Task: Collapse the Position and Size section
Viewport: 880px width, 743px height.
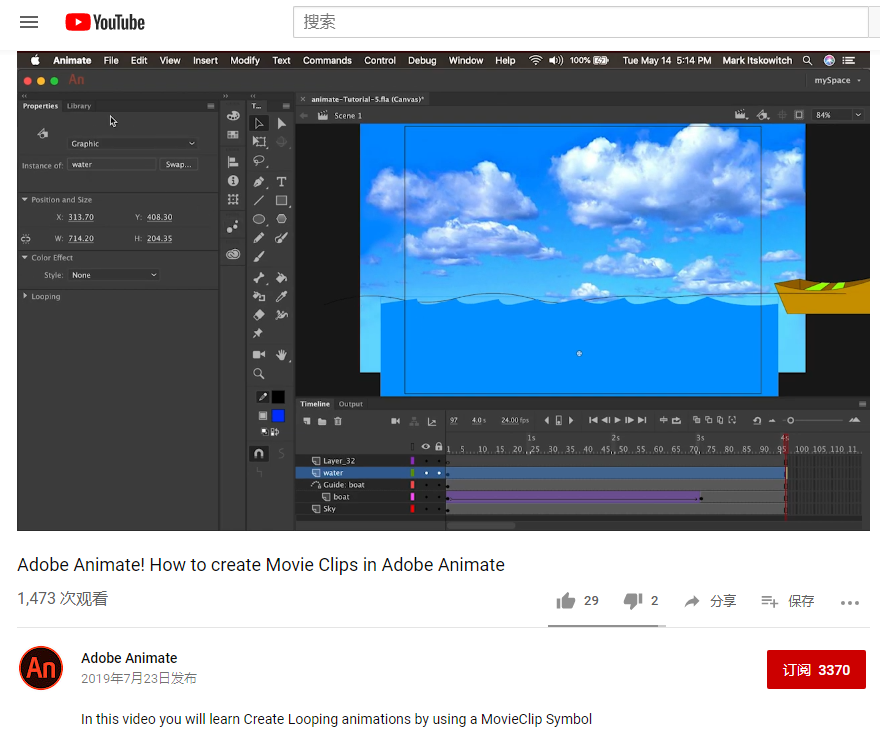Action: tap(25, 199)
